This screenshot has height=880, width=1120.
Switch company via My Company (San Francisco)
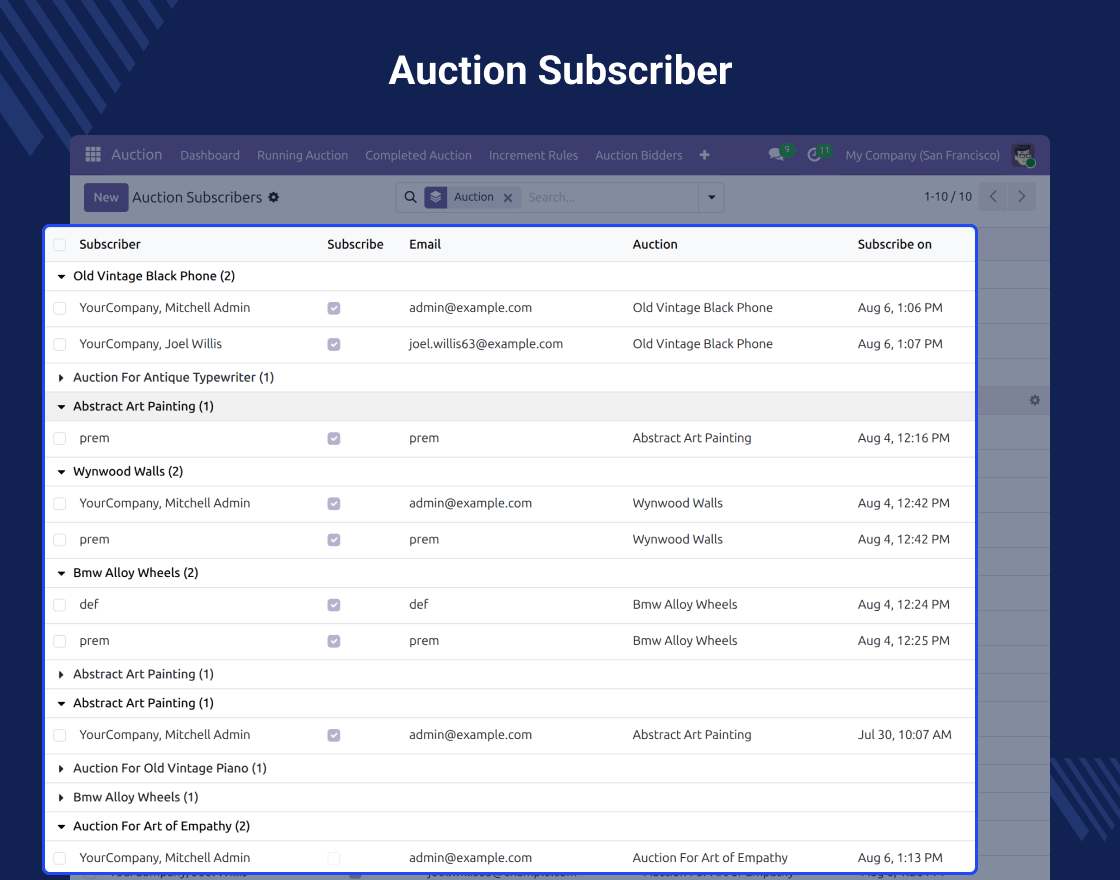coord(923,155)
